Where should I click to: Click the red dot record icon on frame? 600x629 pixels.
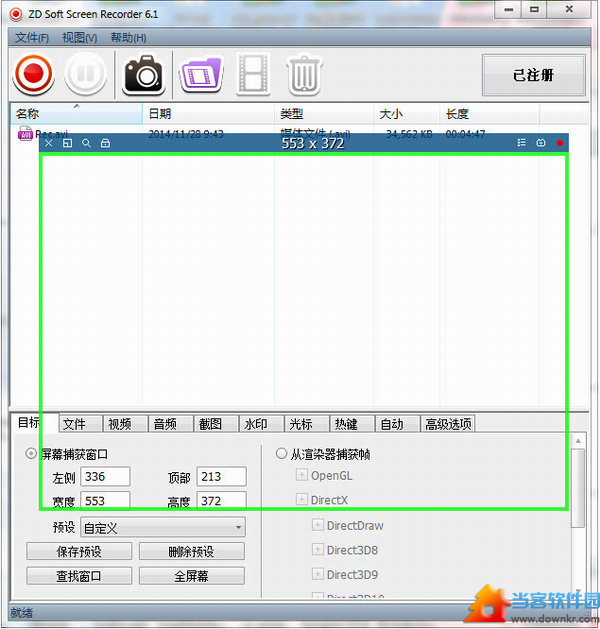coord(560,143)
